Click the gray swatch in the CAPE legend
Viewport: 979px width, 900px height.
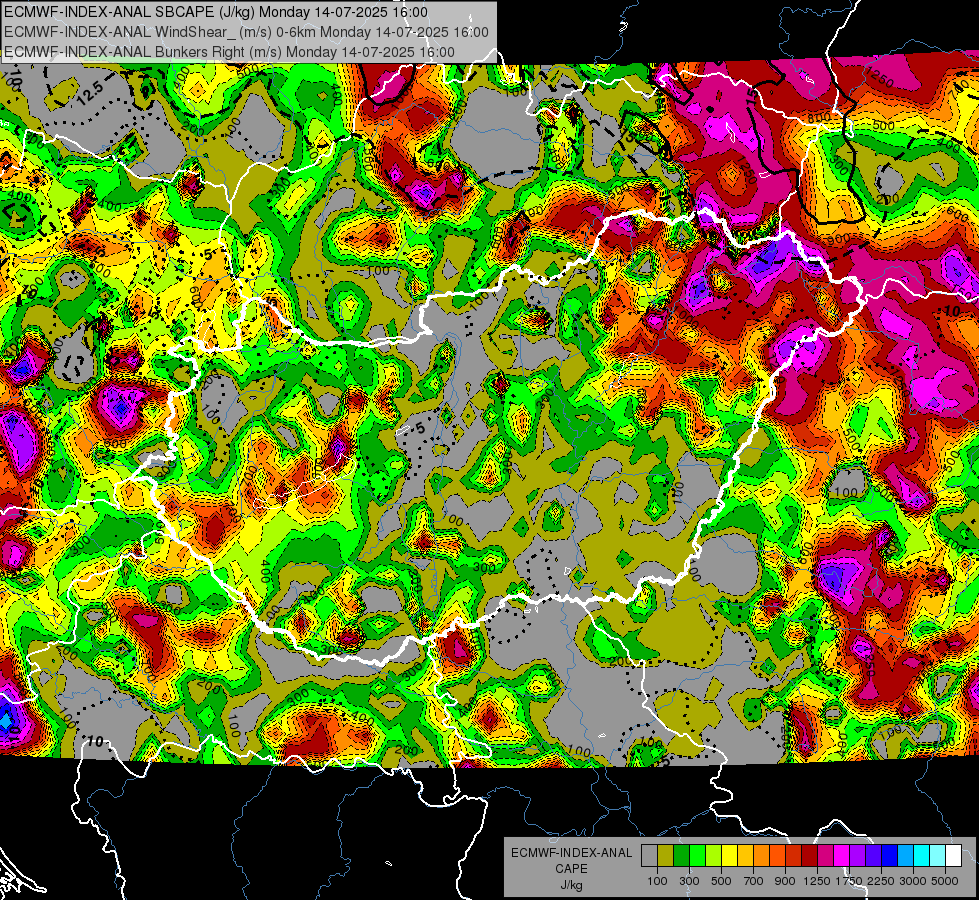[649, 856]
